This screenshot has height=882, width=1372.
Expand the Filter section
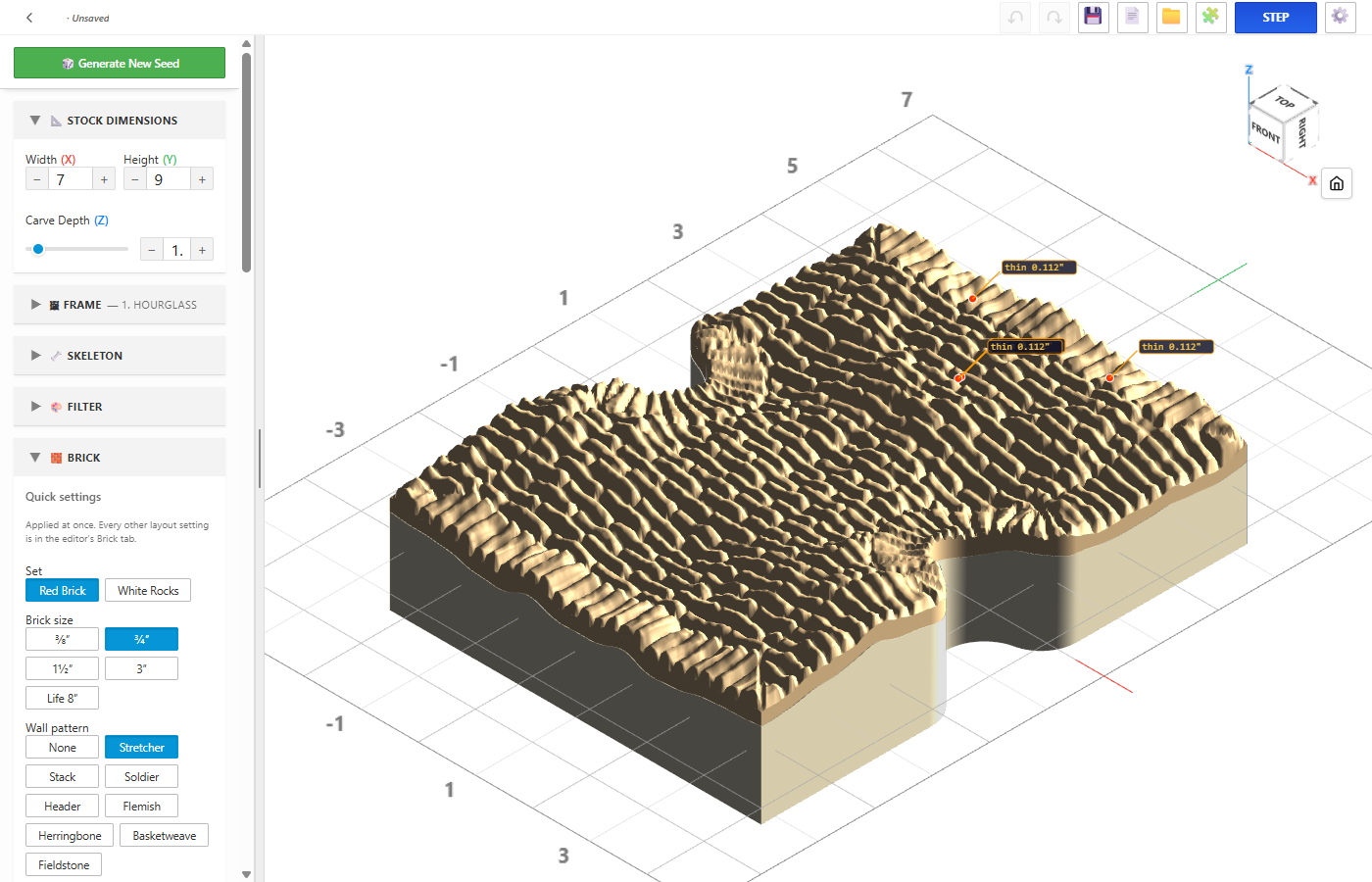coord(120,407)
